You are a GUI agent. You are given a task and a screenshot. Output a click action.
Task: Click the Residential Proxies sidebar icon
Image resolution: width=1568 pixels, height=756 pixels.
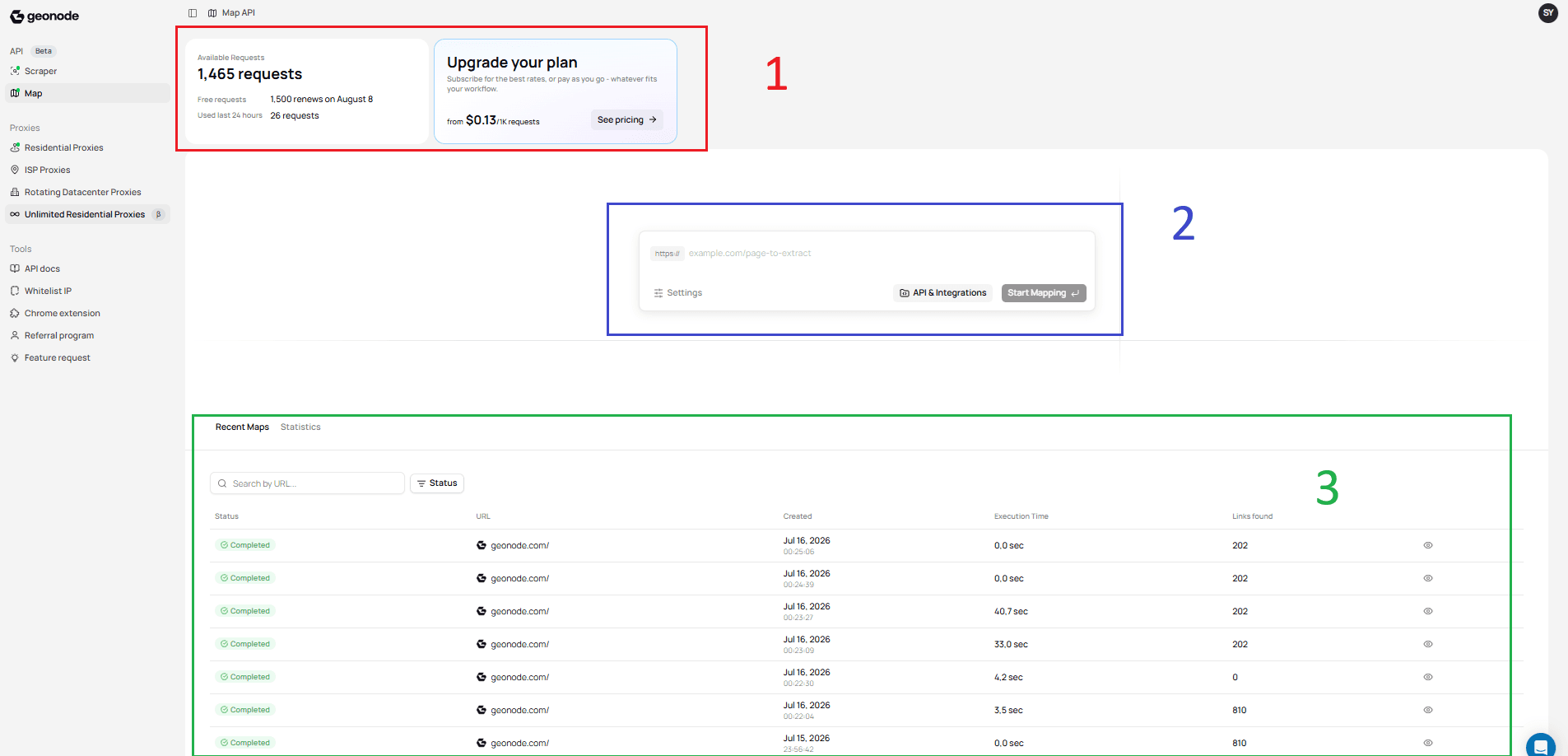click(15, 147)
